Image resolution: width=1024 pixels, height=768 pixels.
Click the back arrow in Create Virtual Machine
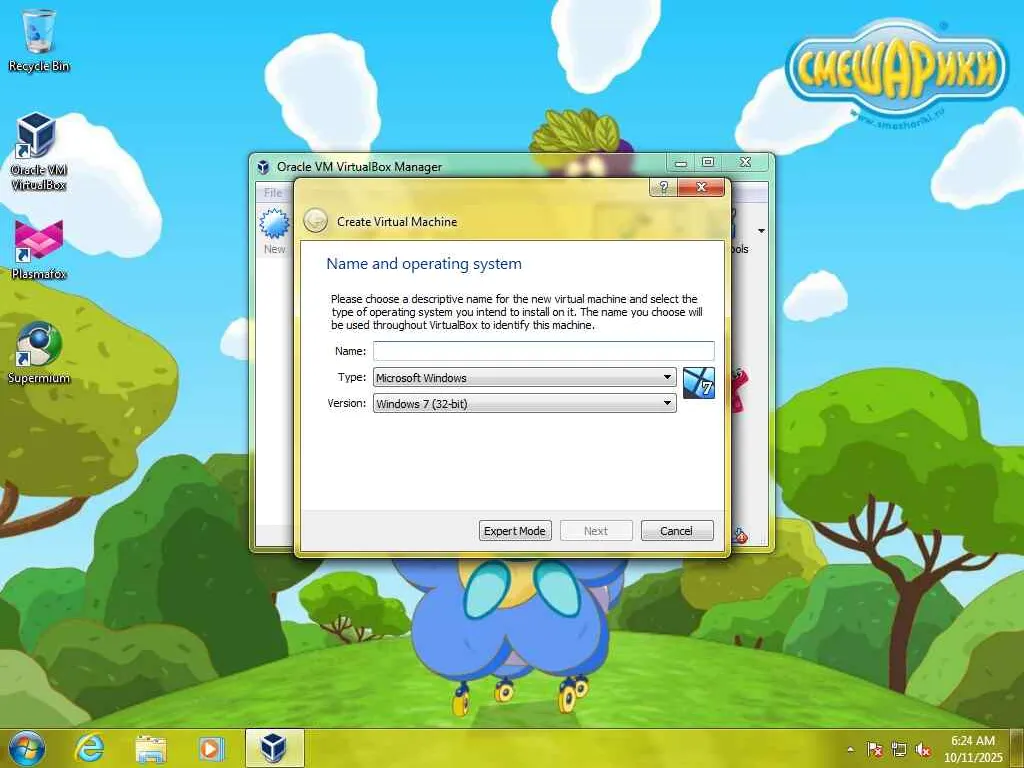[315, 221]
